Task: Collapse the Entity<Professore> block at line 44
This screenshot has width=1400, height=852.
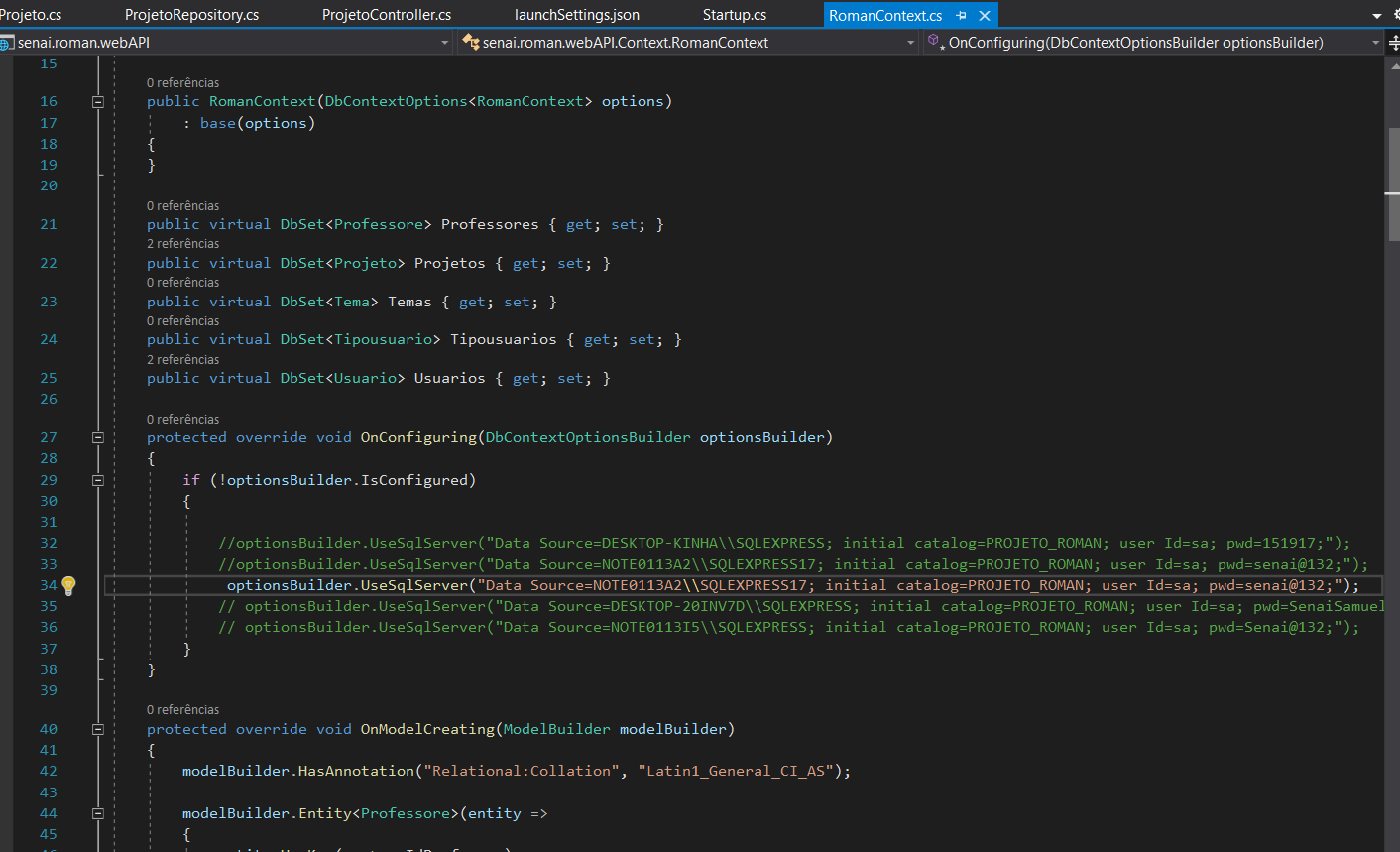Action: [x=98, y=813]
